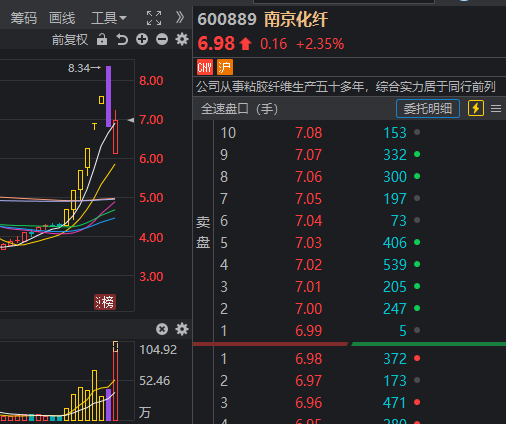Click stock code 600889
This screenshot has width=506, height=424.
[227, 19]
